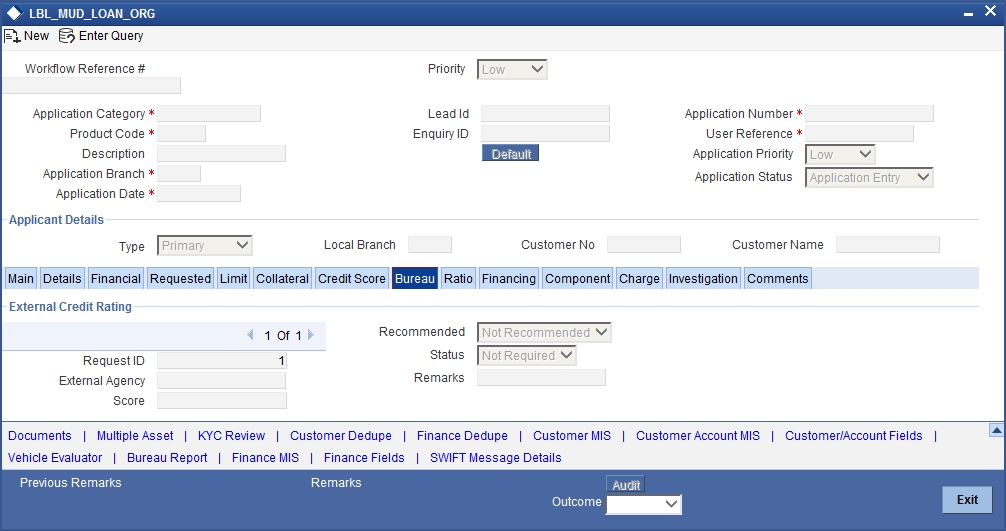Open the Outcome dropdown
The width and height of the screenshot is (1006, 531).
tap(644, 505)
